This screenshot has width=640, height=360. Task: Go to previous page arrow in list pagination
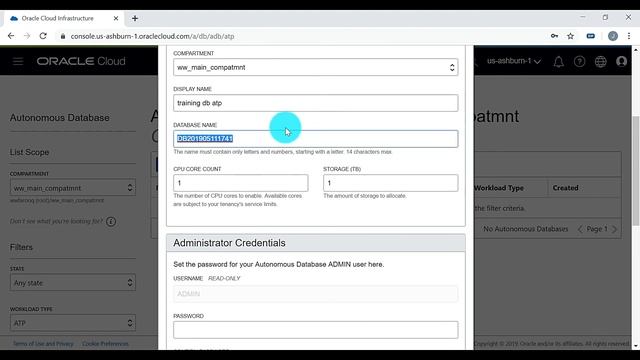click(580, 229)
